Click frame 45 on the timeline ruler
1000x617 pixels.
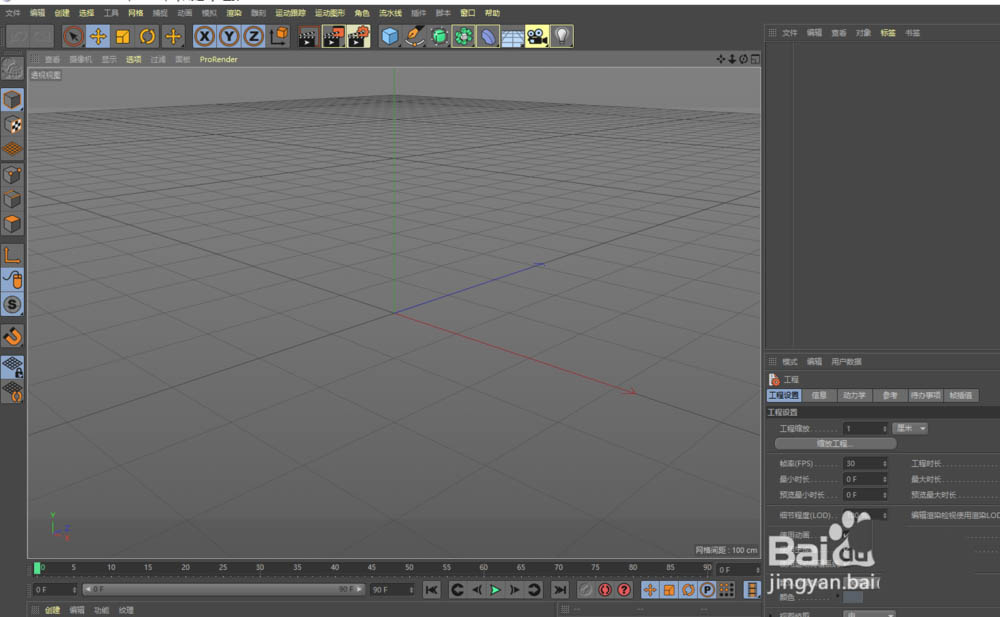coord(372,568)
